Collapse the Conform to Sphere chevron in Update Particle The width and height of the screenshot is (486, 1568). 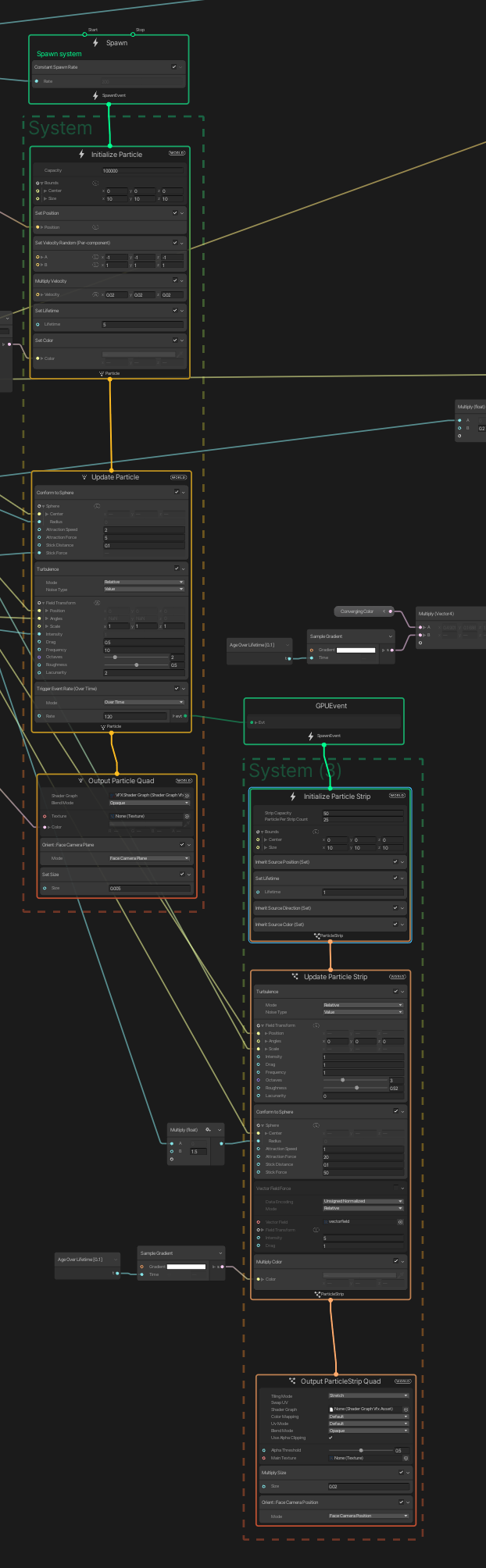(x=184, y=493)
